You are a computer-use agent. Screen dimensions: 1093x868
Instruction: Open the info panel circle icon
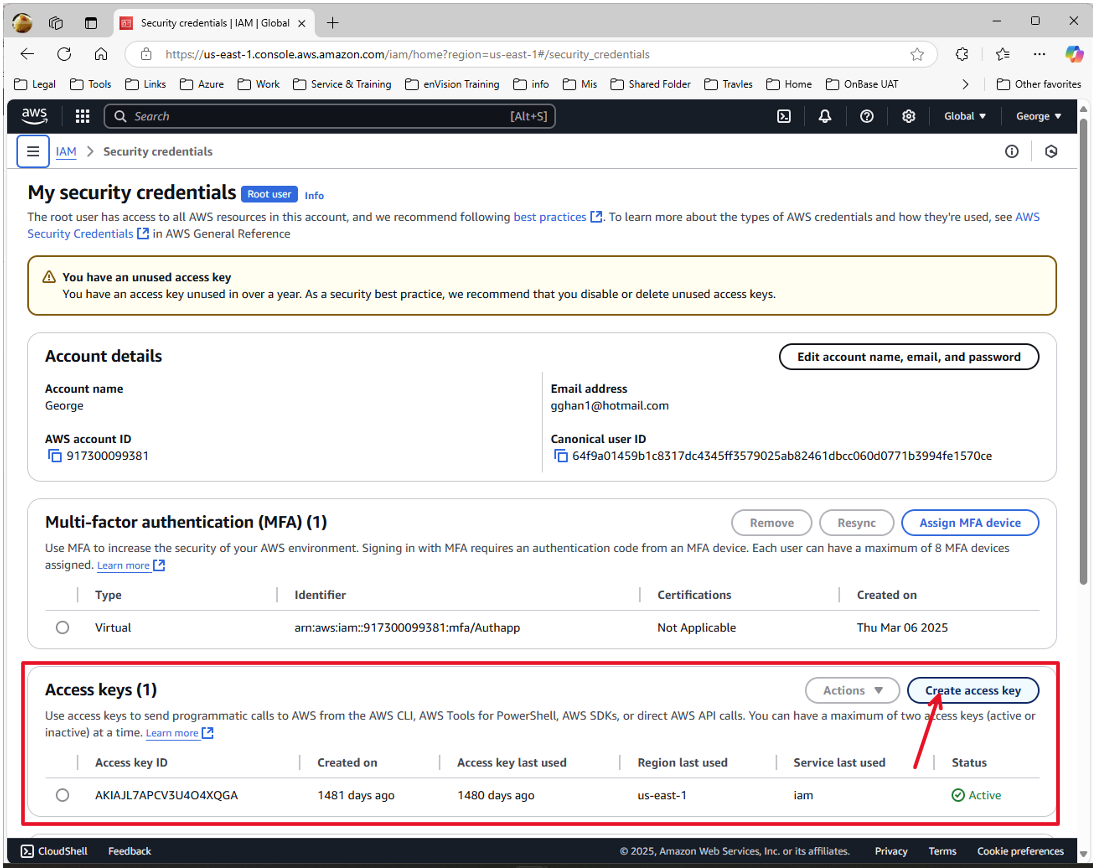point(1011,151)
